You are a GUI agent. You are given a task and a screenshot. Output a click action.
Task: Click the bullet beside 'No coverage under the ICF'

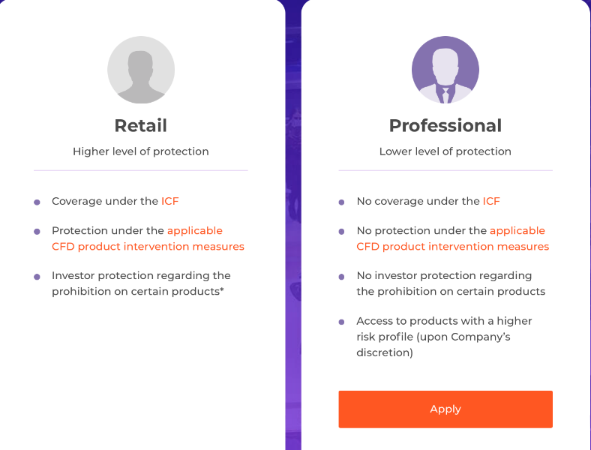(341, 202)
